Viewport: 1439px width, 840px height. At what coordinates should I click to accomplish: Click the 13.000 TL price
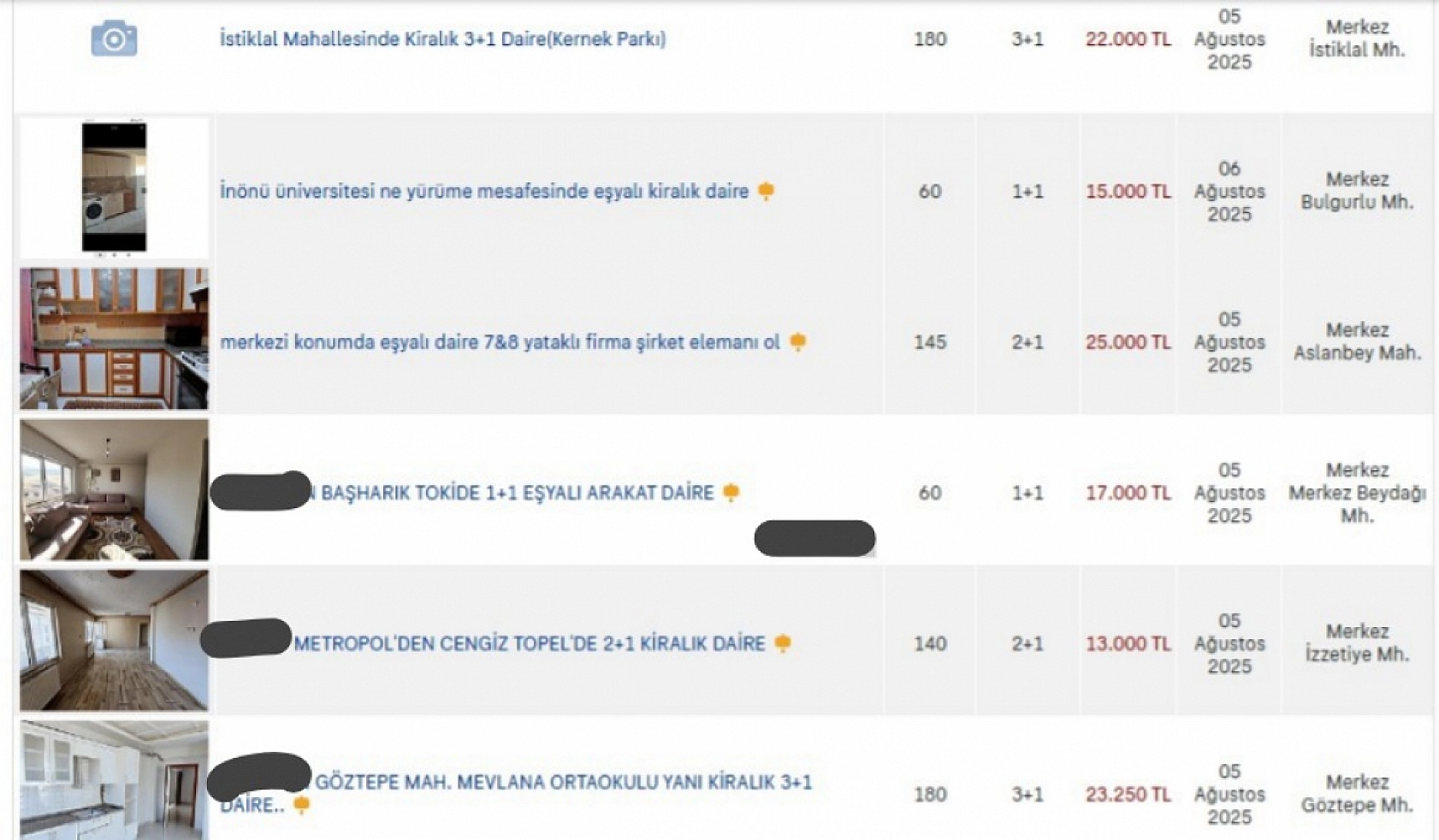pos(1128,643)
